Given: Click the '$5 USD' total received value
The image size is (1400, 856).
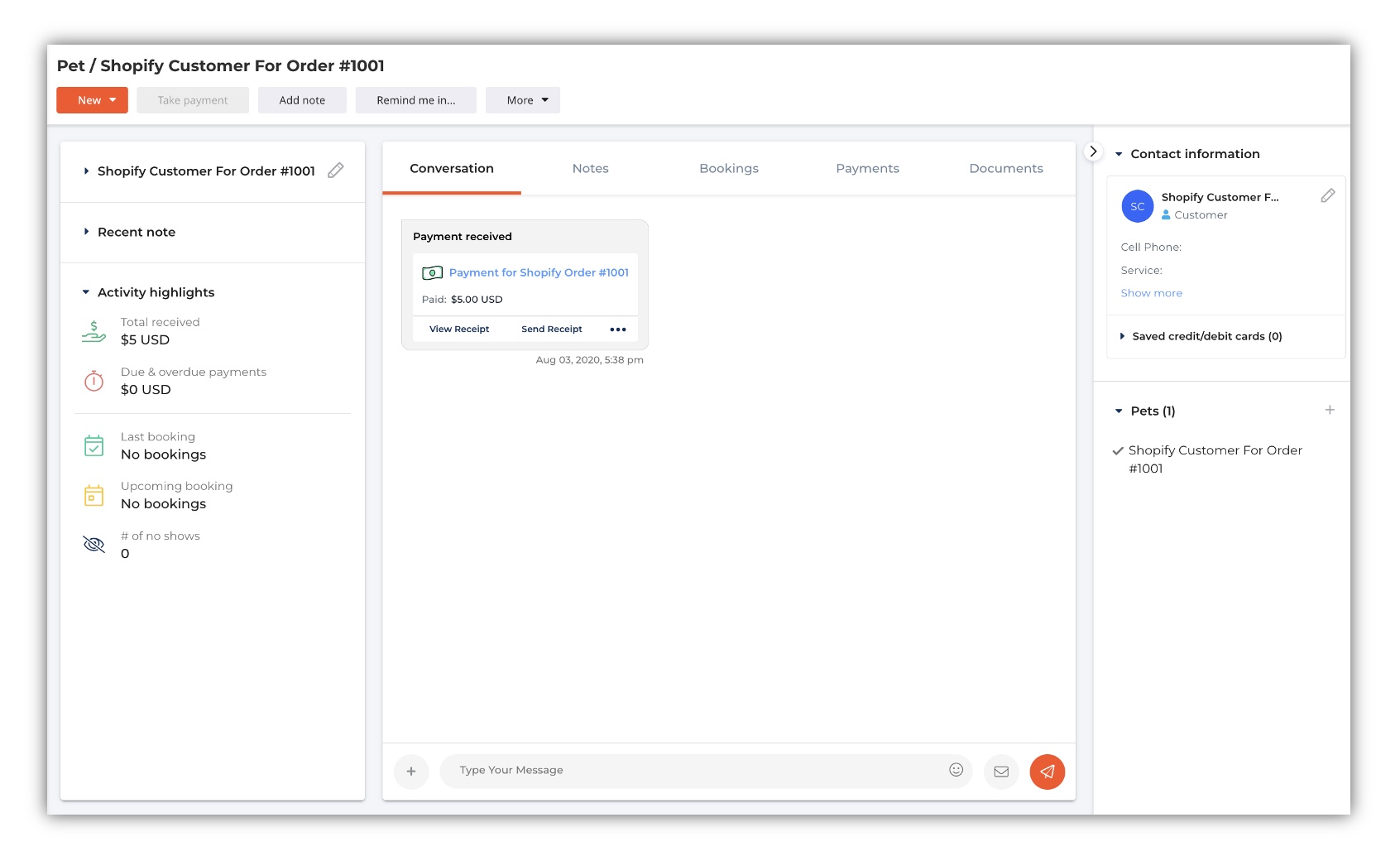Looking at the screenshot, I should (x=145, y=340).
